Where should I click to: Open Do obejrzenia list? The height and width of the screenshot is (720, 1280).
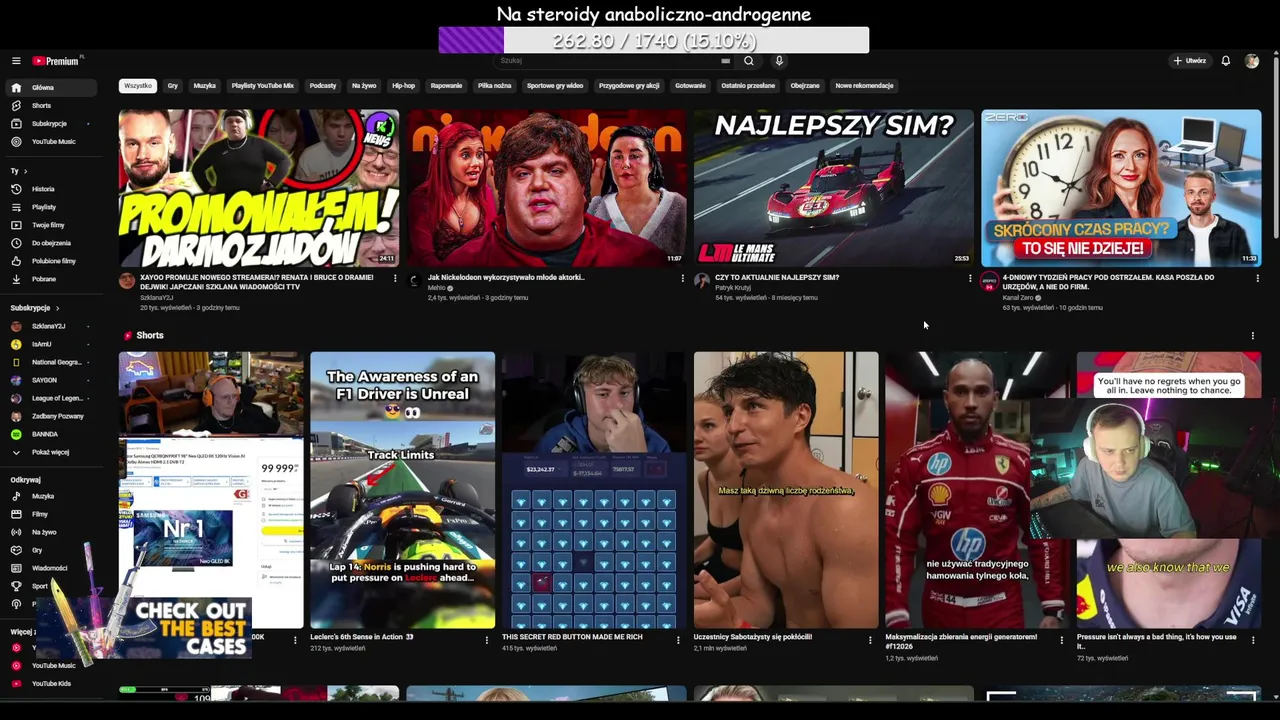[51, 243]
